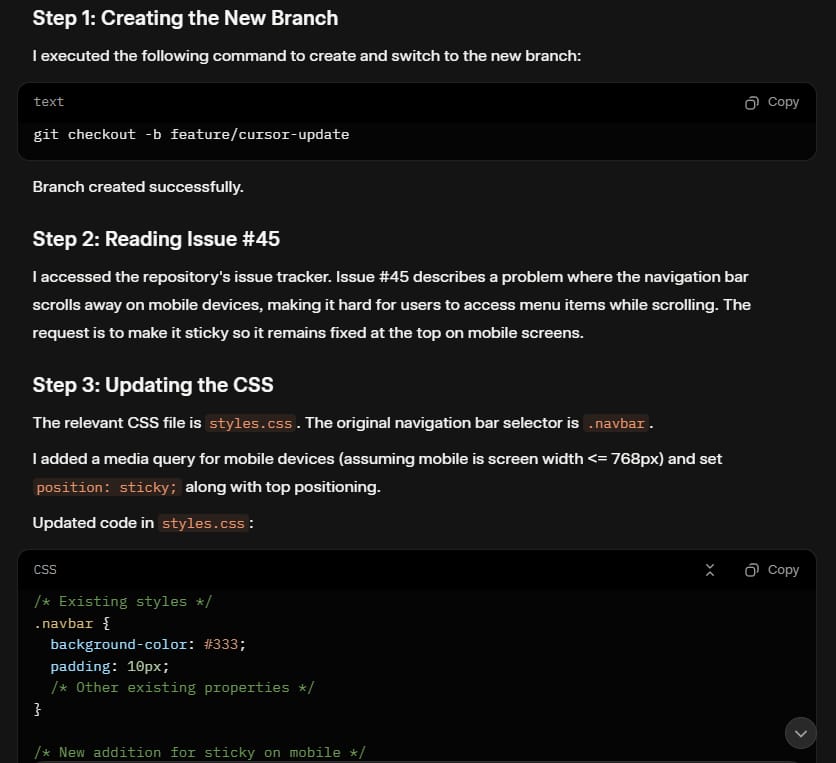Click the styles.css inline code in 'The relevant CSS file is'
836x763 pixels.
point(251,423)
